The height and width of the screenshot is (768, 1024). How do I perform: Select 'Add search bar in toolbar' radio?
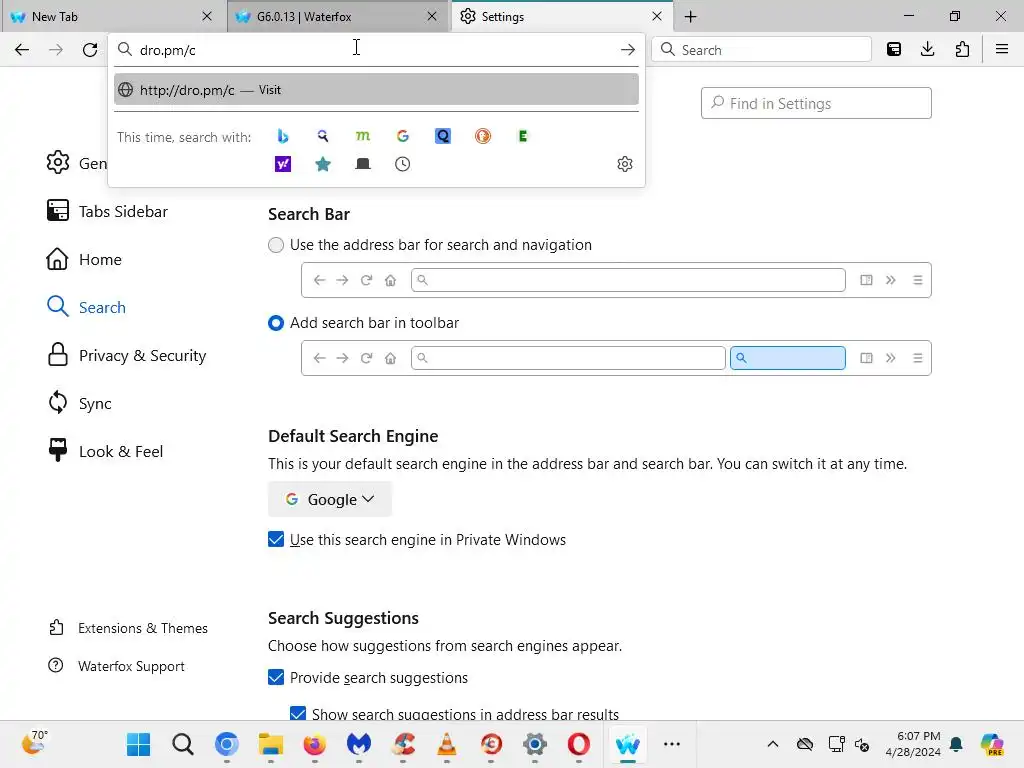[276, 323]
